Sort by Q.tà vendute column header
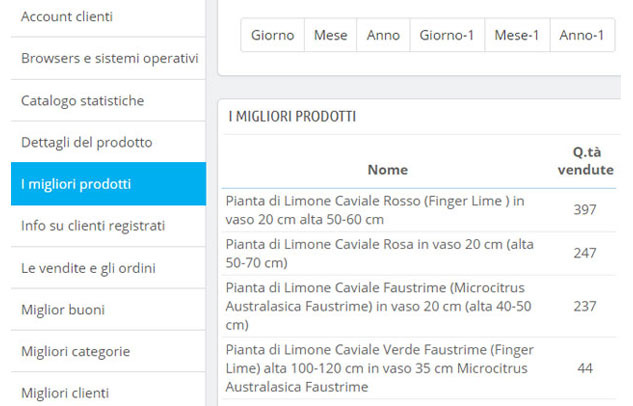 (x=586, y=161)
